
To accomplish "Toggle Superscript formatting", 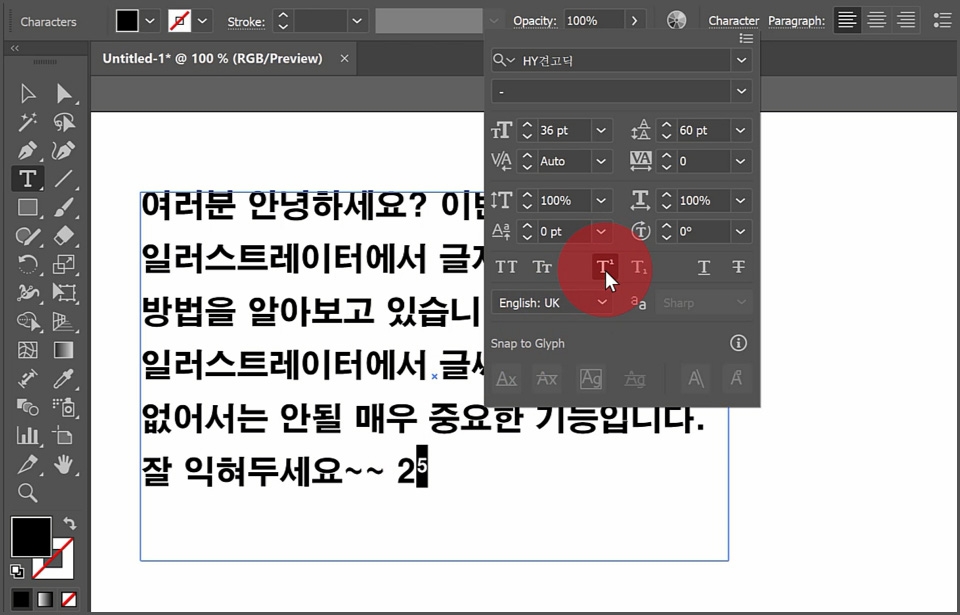I will pyautogui.click(x=604, y=267).
